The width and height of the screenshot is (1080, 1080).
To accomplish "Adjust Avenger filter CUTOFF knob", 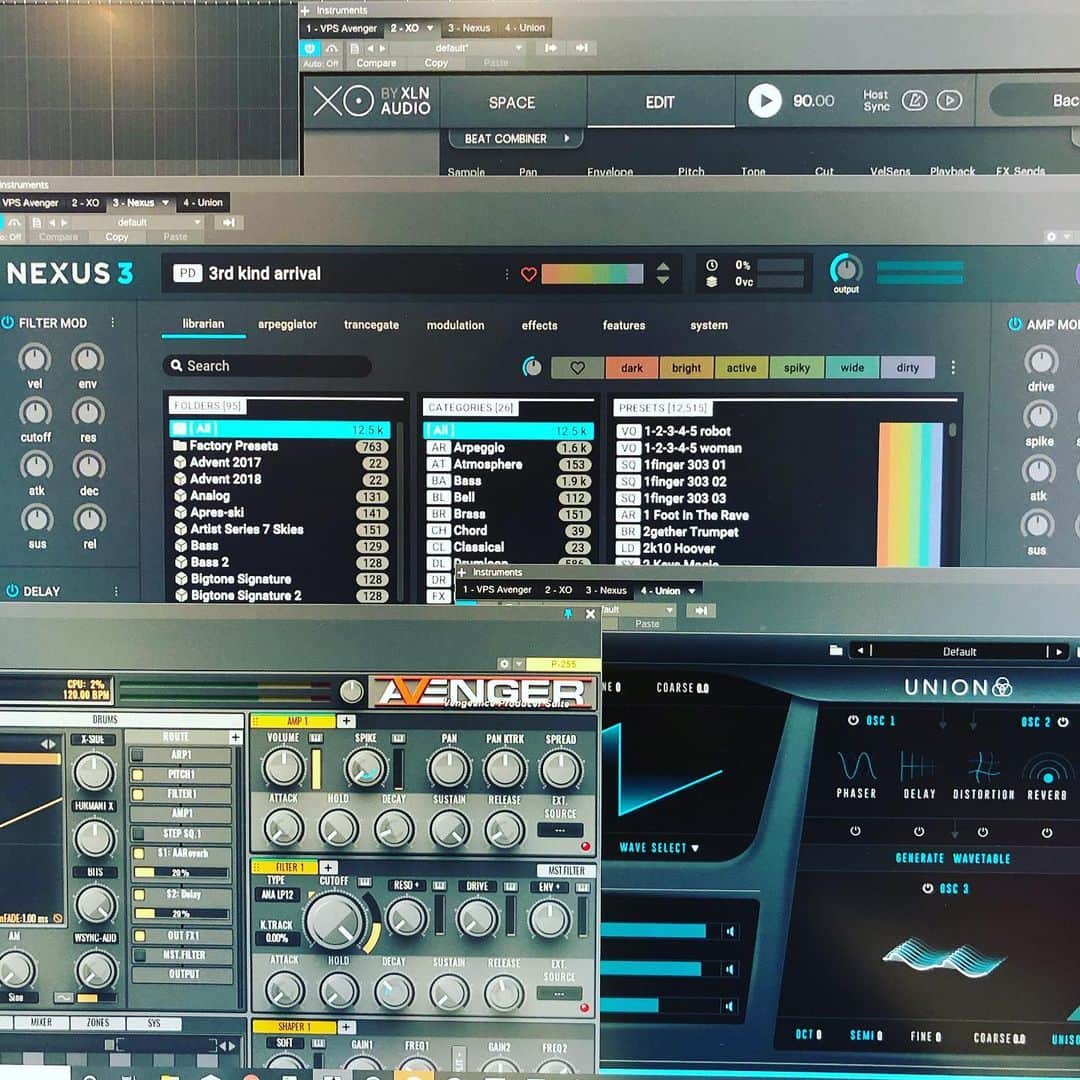I will coord(337,922).
